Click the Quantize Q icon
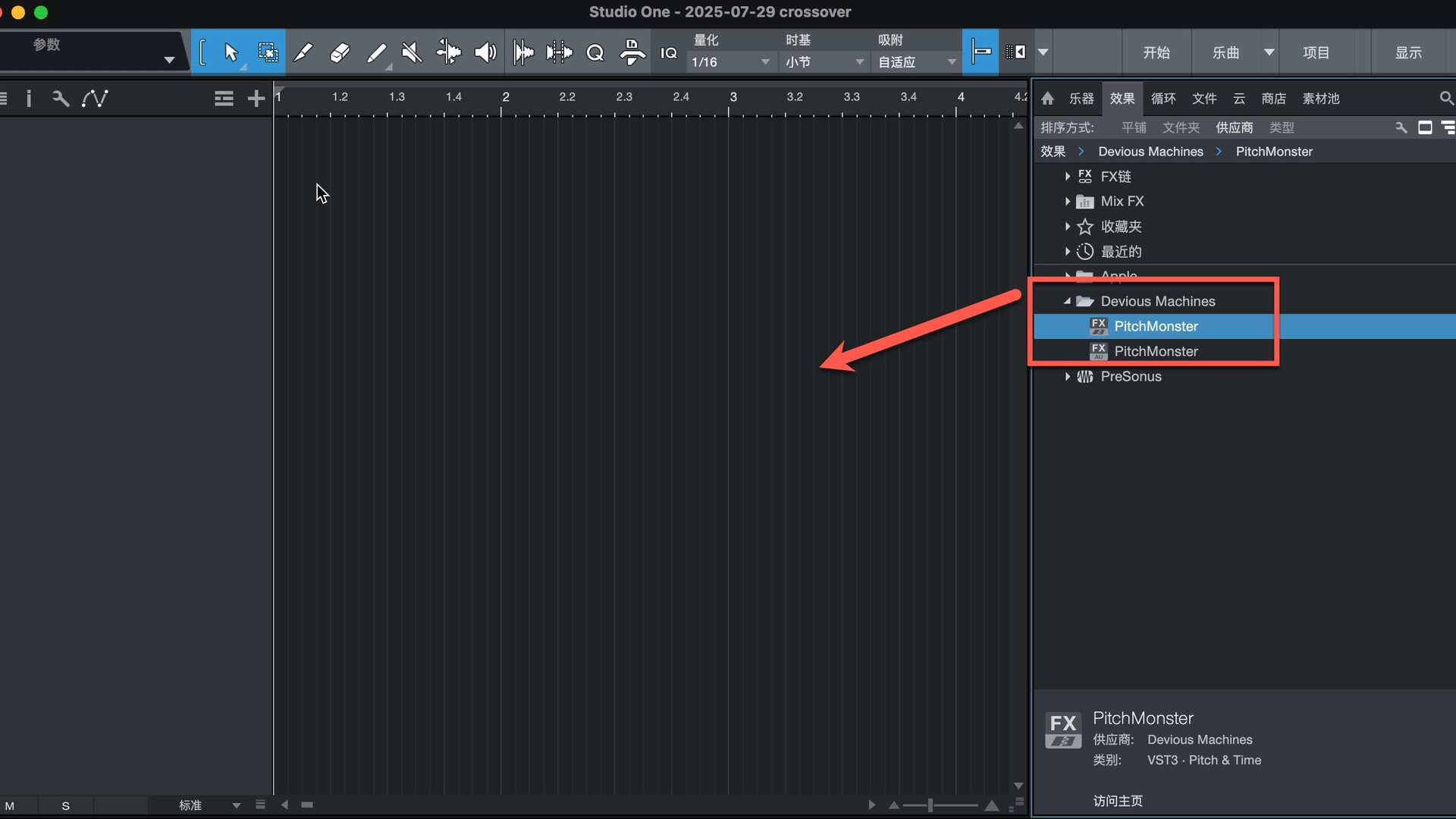This screenshot has height=819, width=1456. tap(595, 52)
